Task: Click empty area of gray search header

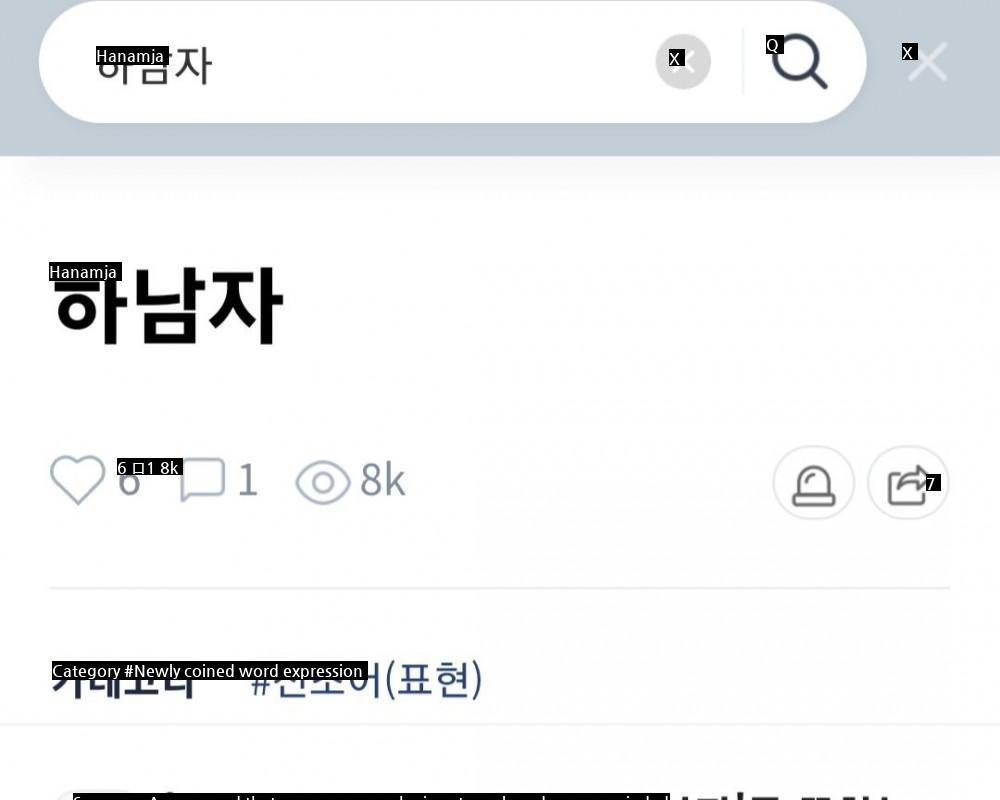Action: 446,140
